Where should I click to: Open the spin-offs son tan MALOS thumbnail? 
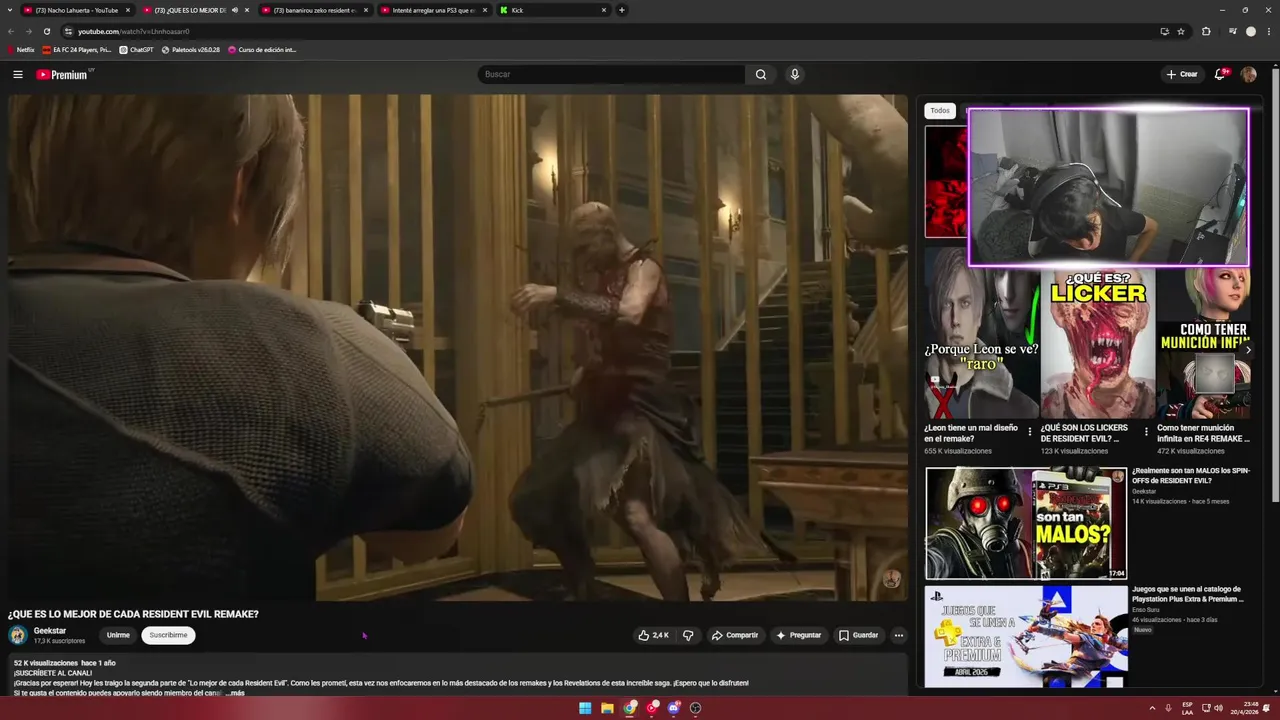(x=1026, y=523)
